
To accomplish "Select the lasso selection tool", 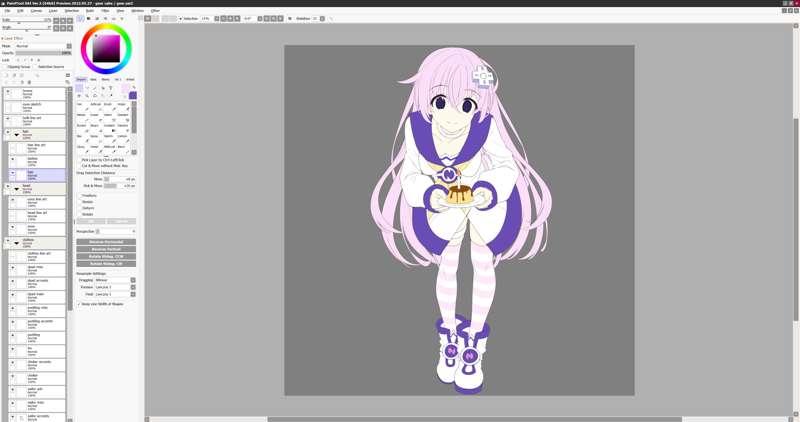I will (87, 88).
